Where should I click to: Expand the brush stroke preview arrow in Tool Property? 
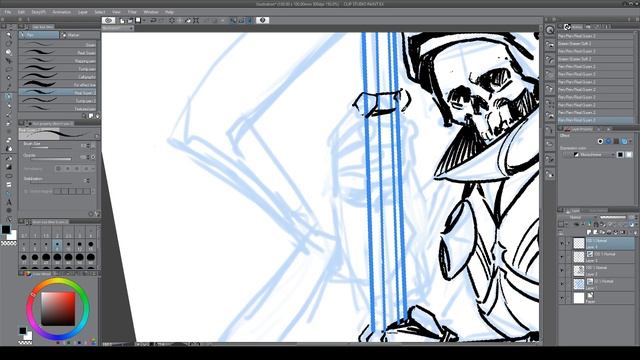(97, 136)
